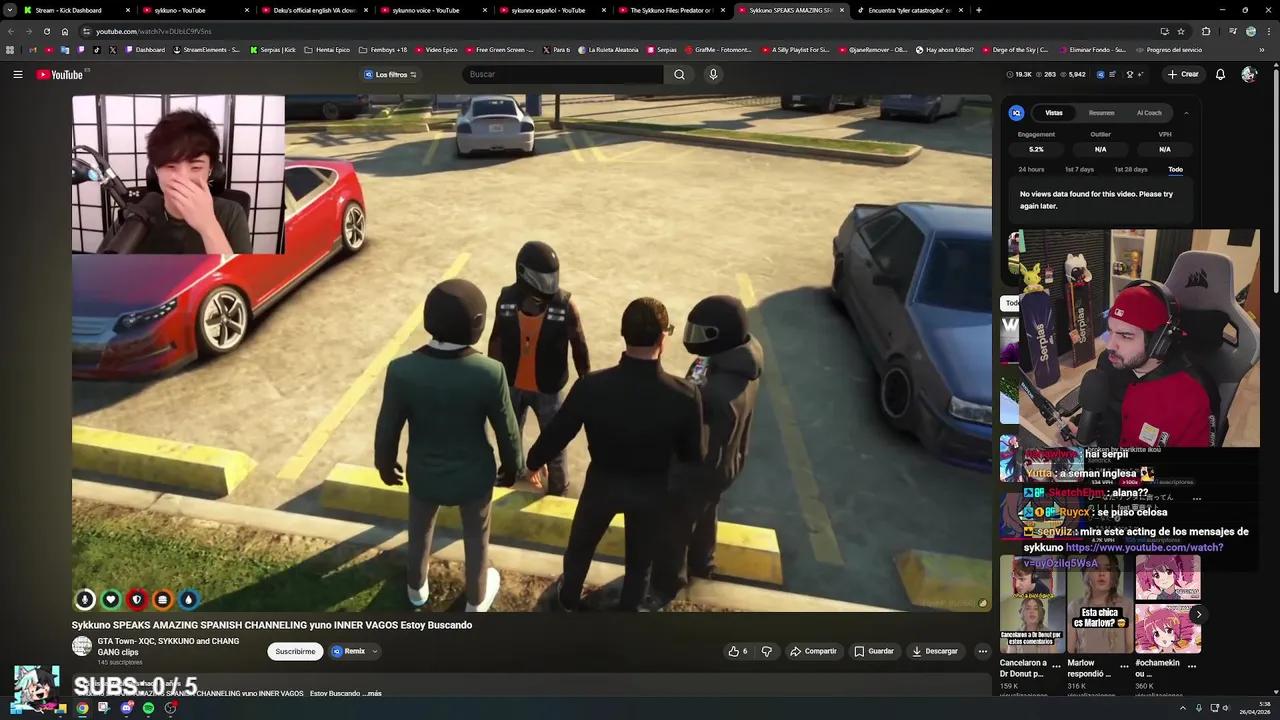The height and width of the screenshot is (720, 1280).
Task: Click the browser home icon
Action: (x=65, y=31)
